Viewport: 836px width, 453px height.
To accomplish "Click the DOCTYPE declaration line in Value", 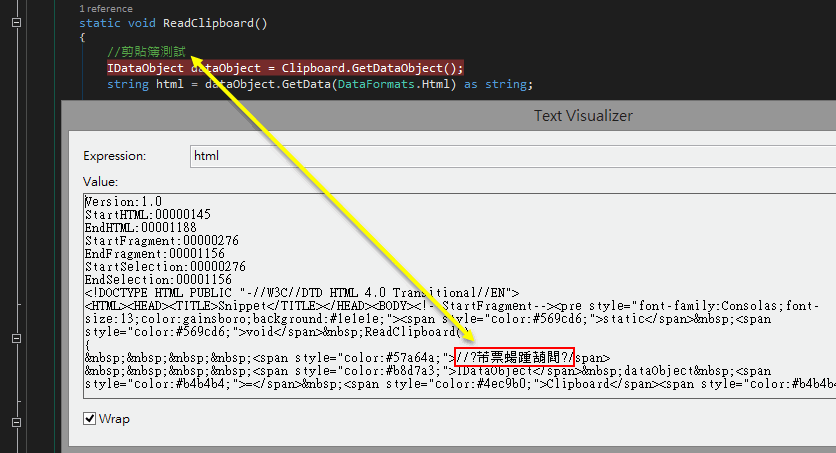I will coord(300,292).
